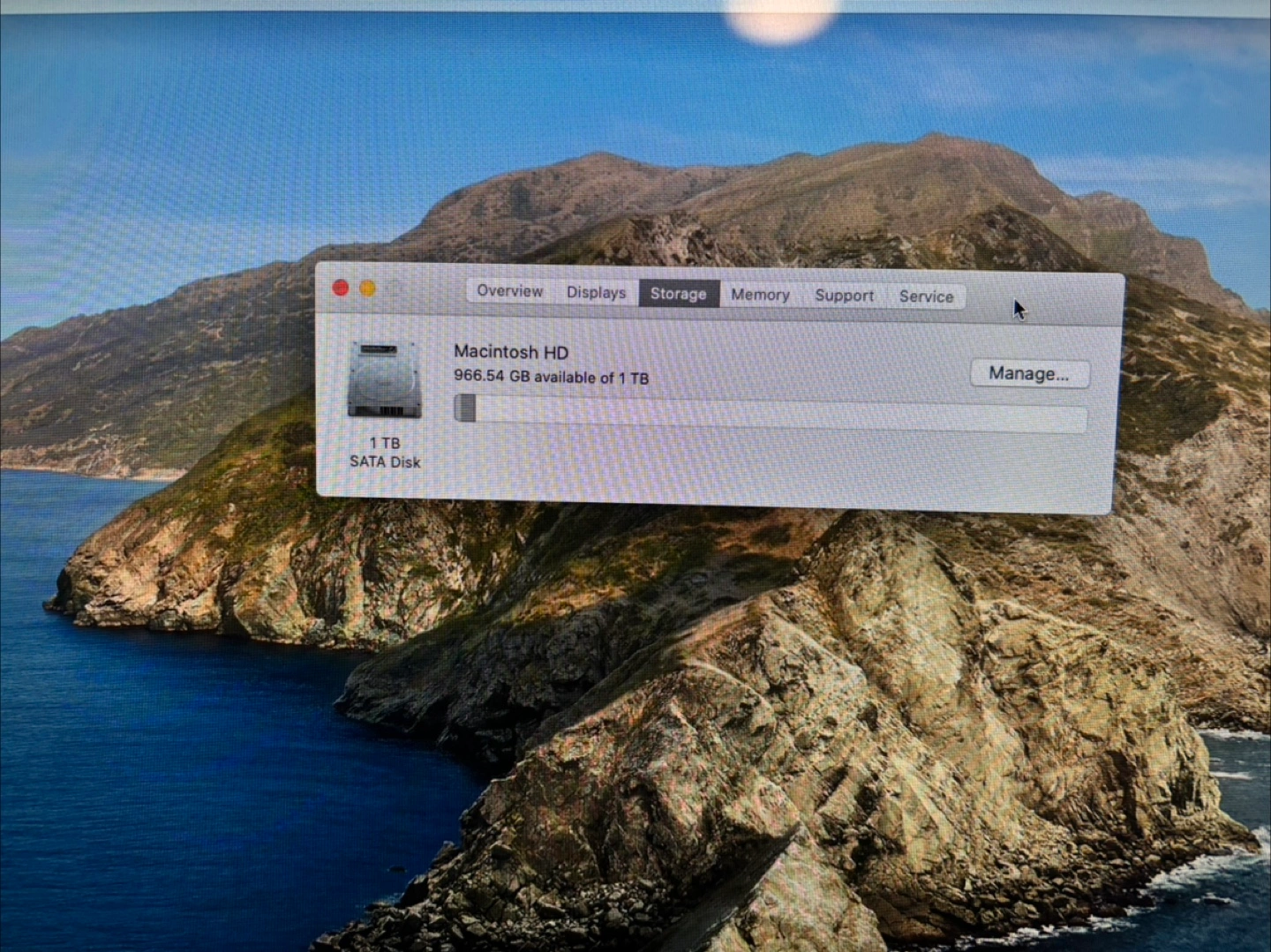Viewport: 1271px width, 952px height.
Task: Click the '1 TB' label under the disk
Action: [x=385, y=443]
